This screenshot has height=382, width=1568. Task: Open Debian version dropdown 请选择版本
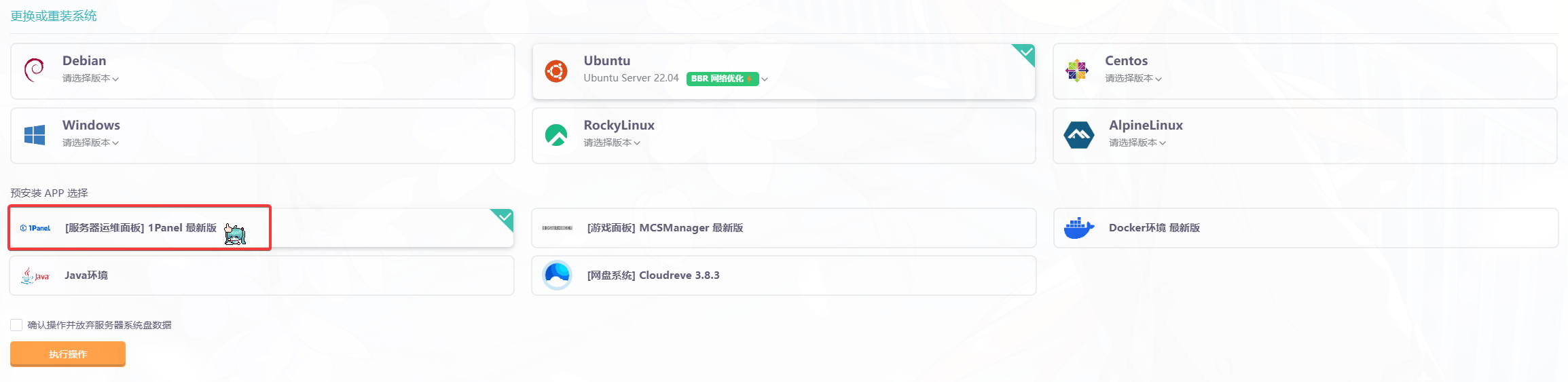point(91,79)
